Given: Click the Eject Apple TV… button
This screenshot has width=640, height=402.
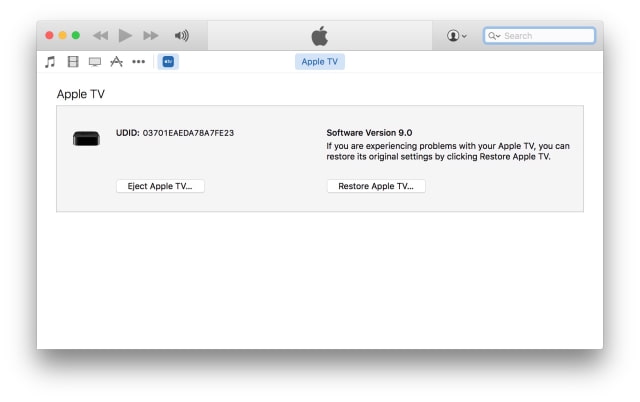Looking at the screenshot, I should coord(160,186).
